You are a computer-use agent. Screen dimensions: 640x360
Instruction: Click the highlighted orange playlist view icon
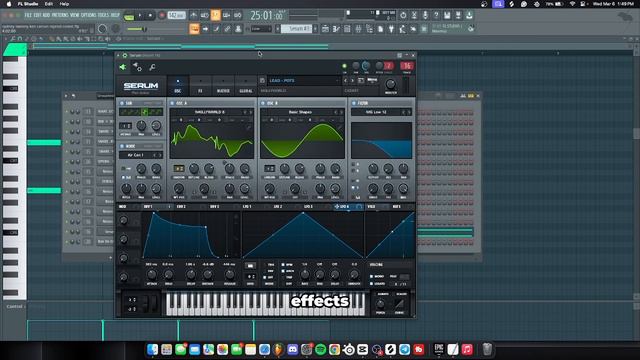coord(194,29)
